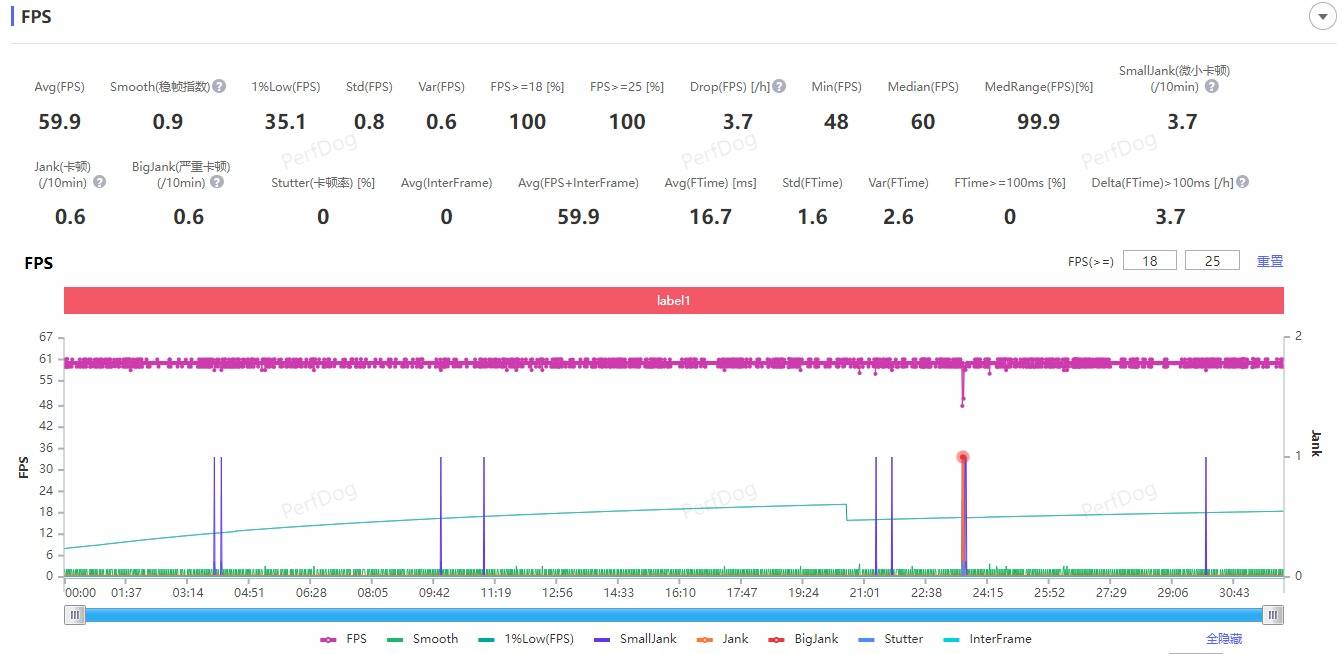This screenshot has width=1343, height=654.
Task: Toggle Smooth series in legend
Action: click(x=423, y=639)
